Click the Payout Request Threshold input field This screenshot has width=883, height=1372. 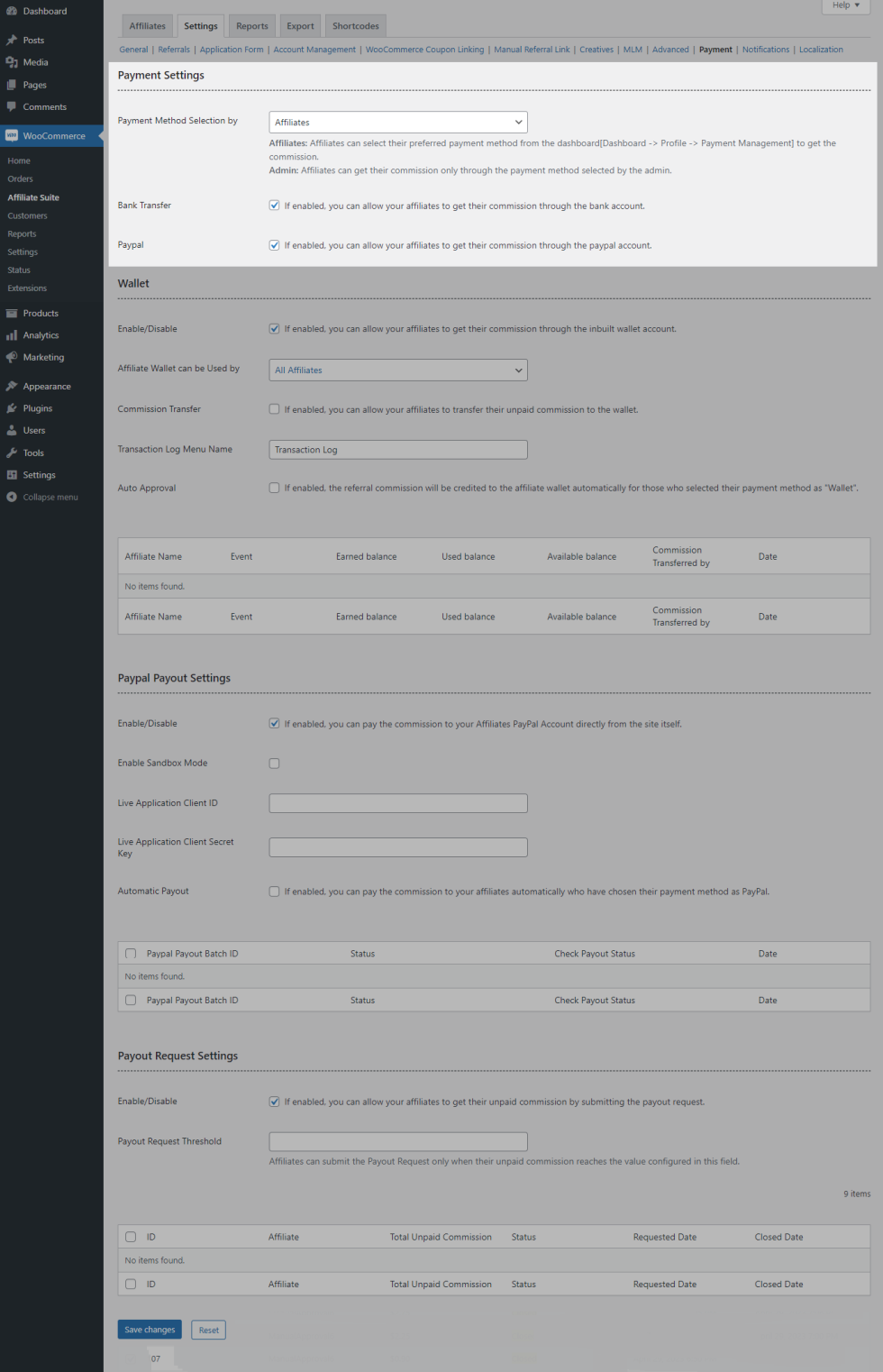coord(398,1142)
